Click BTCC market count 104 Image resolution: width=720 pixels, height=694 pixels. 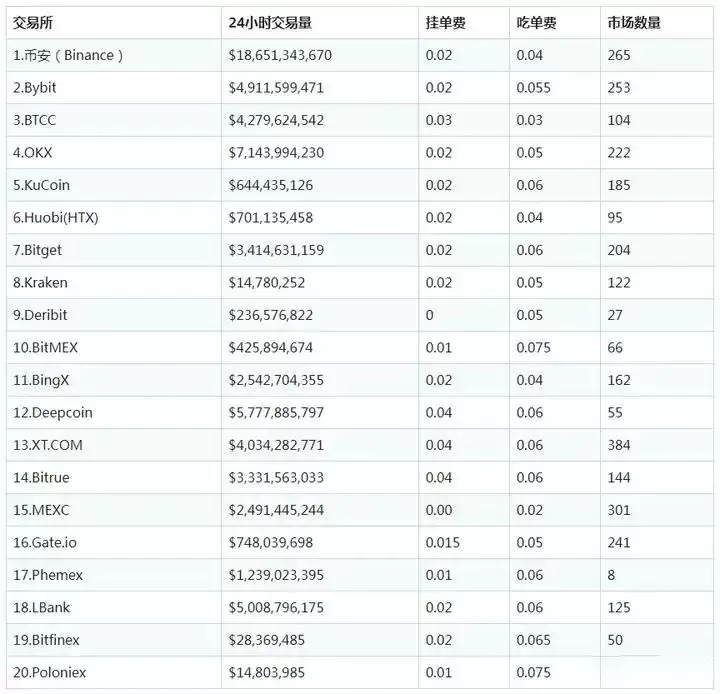pyautogui.click(x=619, y=120)
